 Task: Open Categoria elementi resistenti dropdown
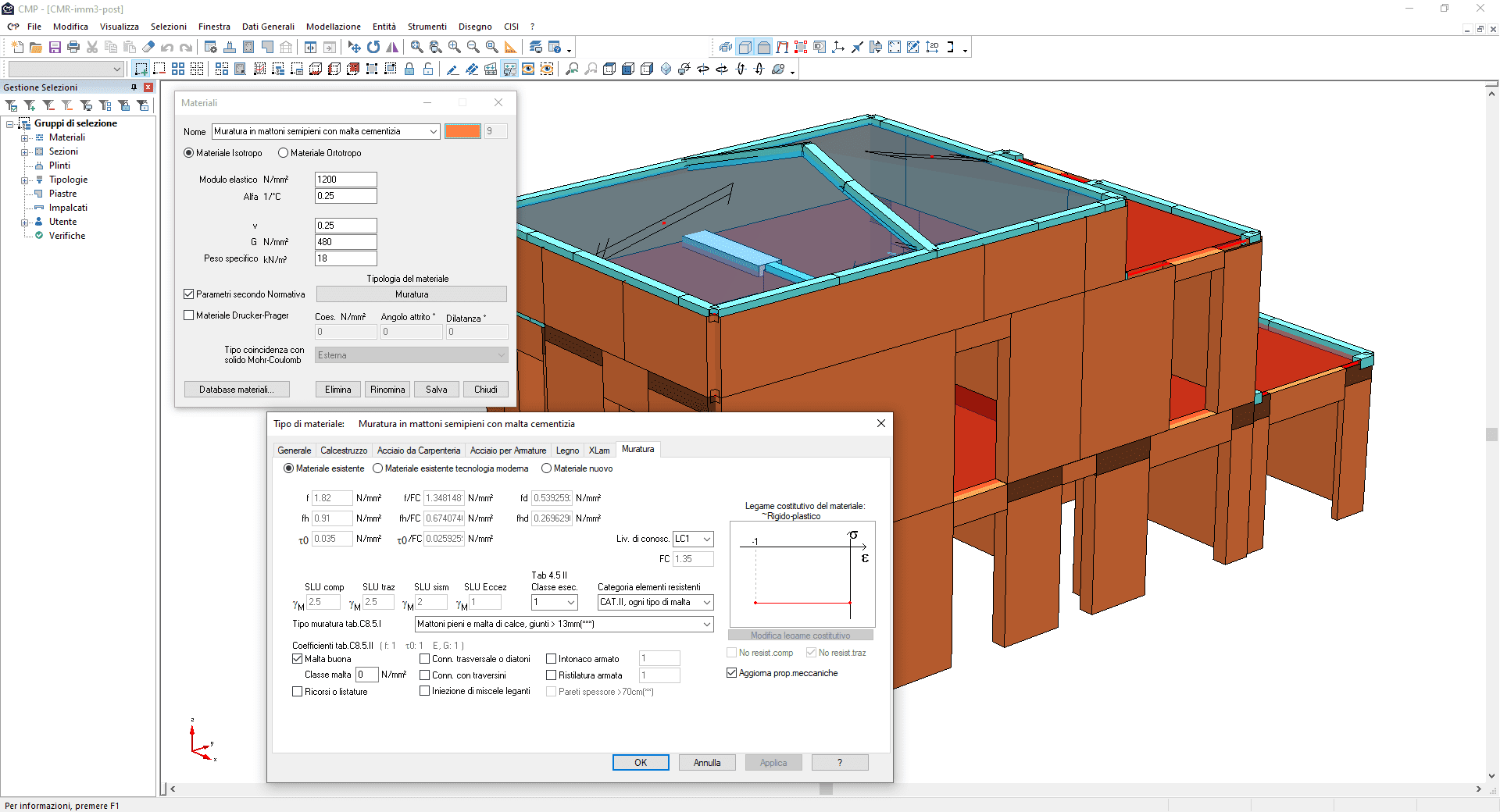[706, 602]
